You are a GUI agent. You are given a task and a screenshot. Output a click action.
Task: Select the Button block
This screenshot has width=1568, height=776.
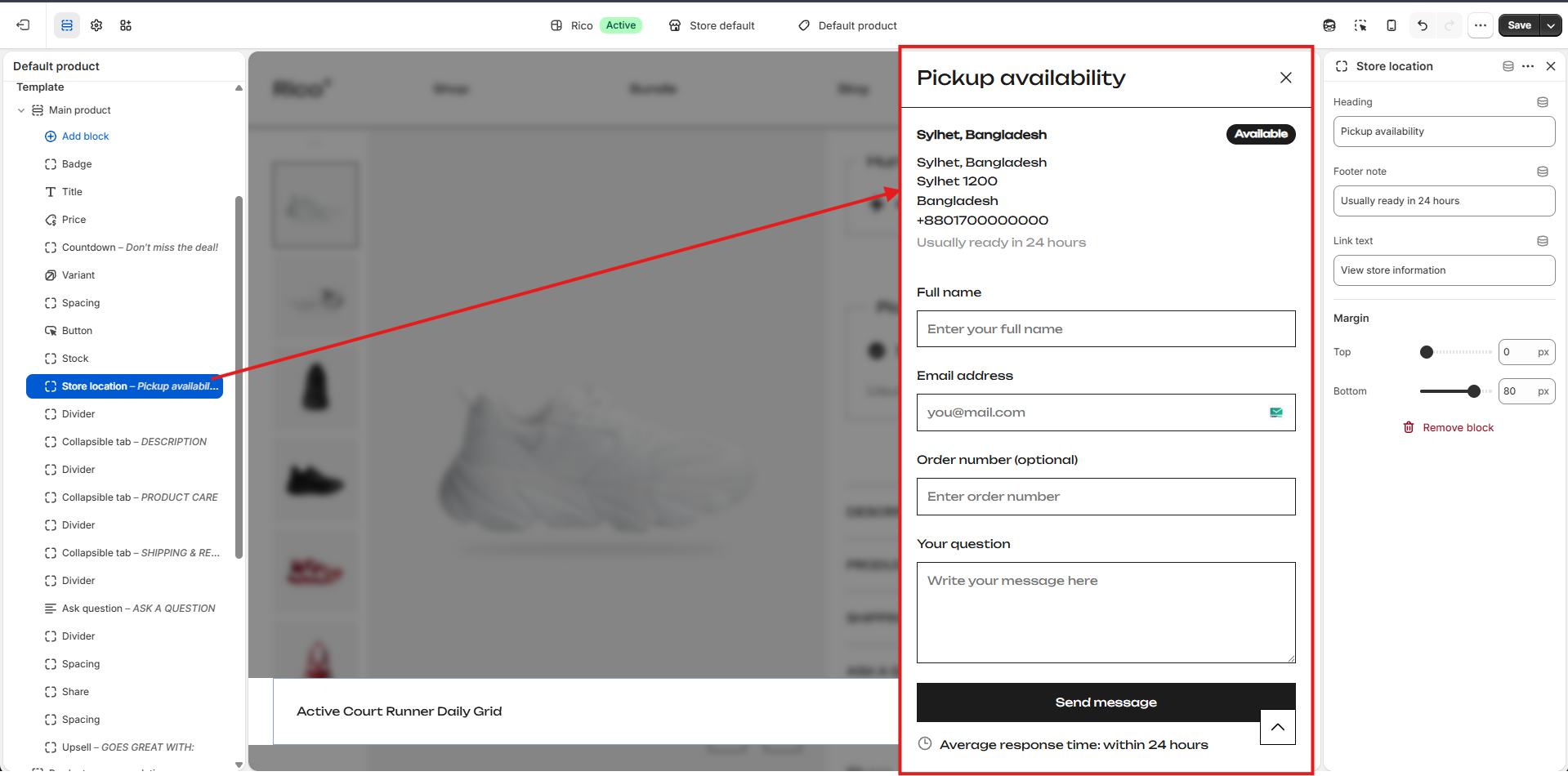124,331
